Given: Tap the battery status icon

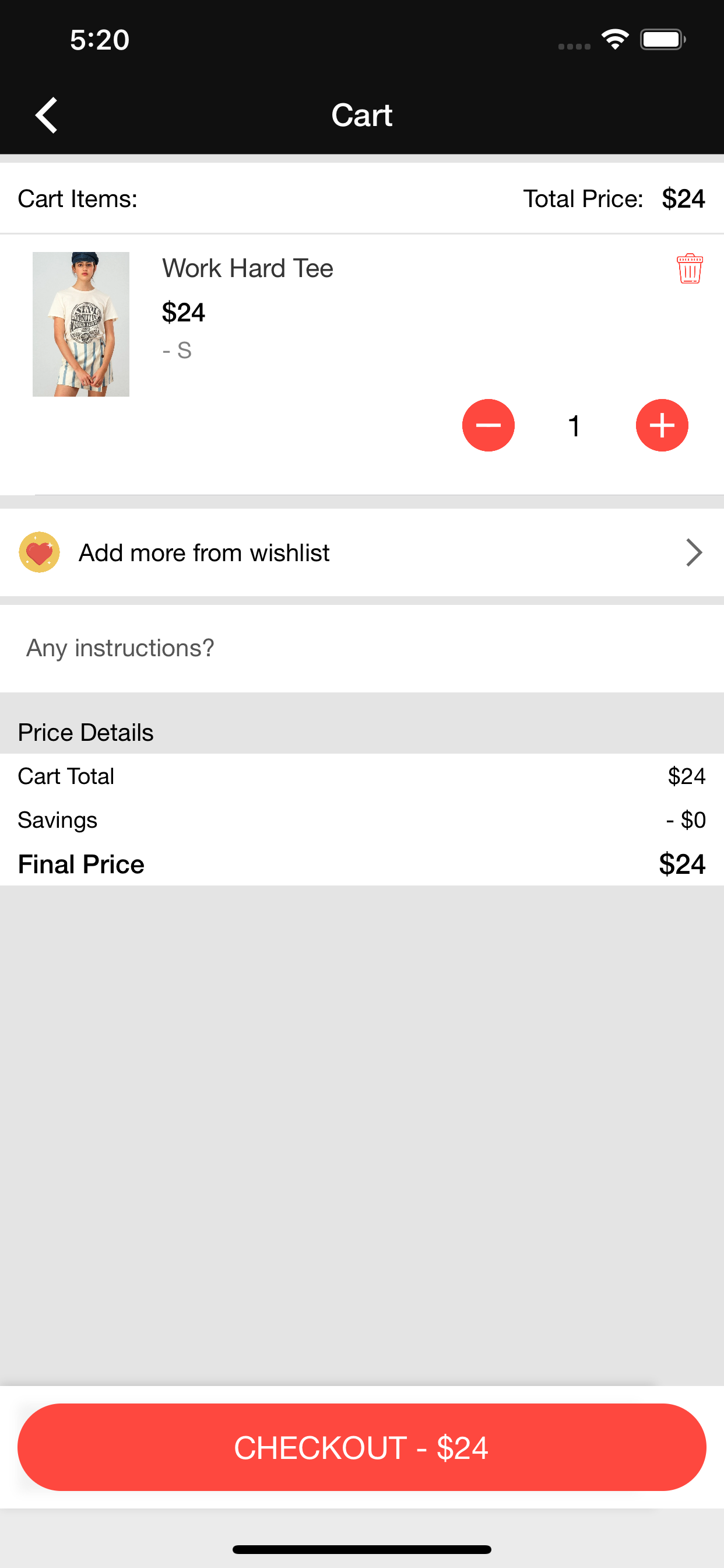Looking at the screenshot, I should (663, 40).
